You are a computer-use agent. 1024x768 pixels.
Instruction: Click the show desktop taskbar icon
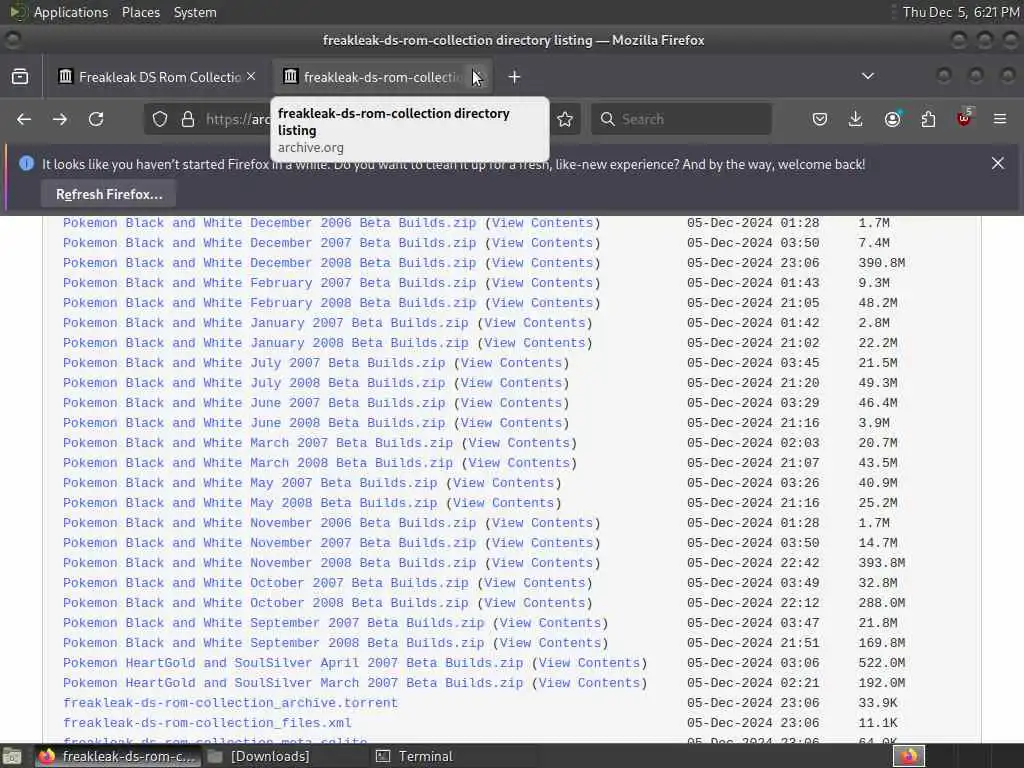pos(12,757)
